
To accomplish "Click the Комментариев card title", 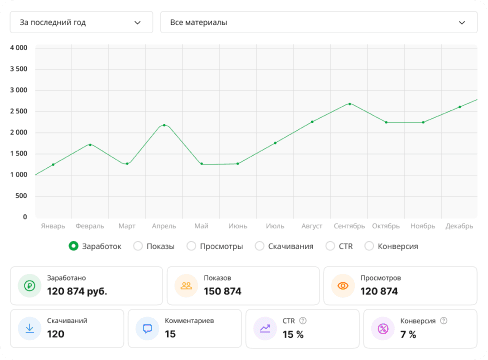I will (x=189, y=321).
